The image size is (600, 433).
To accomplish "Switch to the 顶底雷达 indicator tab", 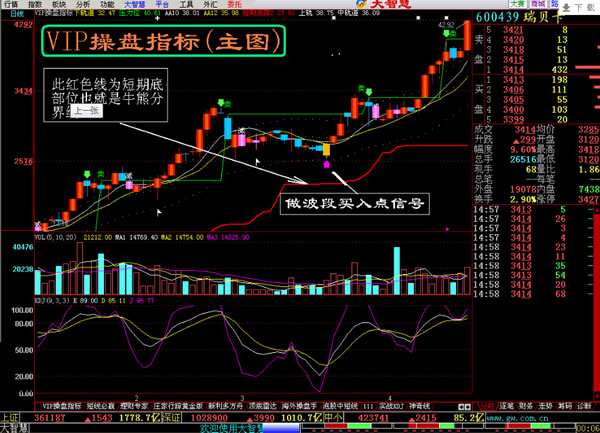I will pos(262,406).
